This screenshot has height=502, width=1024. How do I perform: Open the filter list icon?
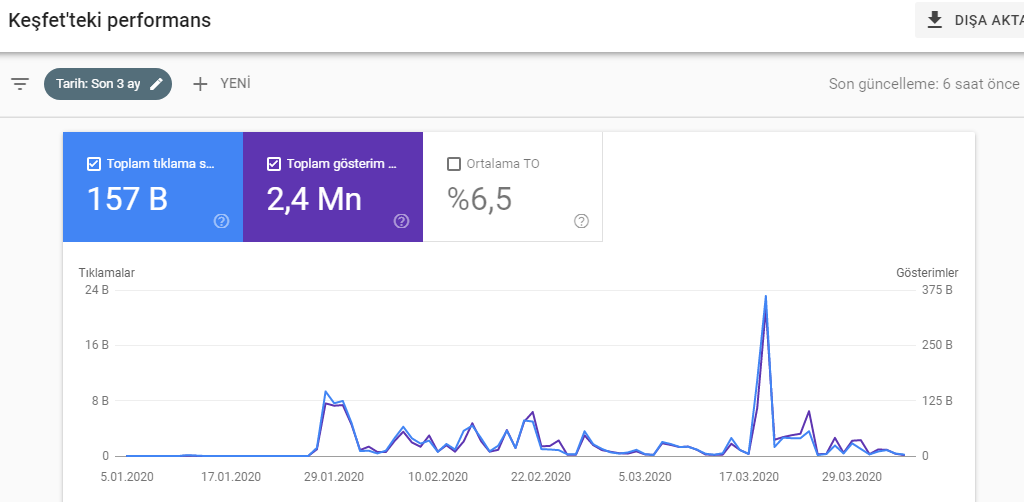20,84
